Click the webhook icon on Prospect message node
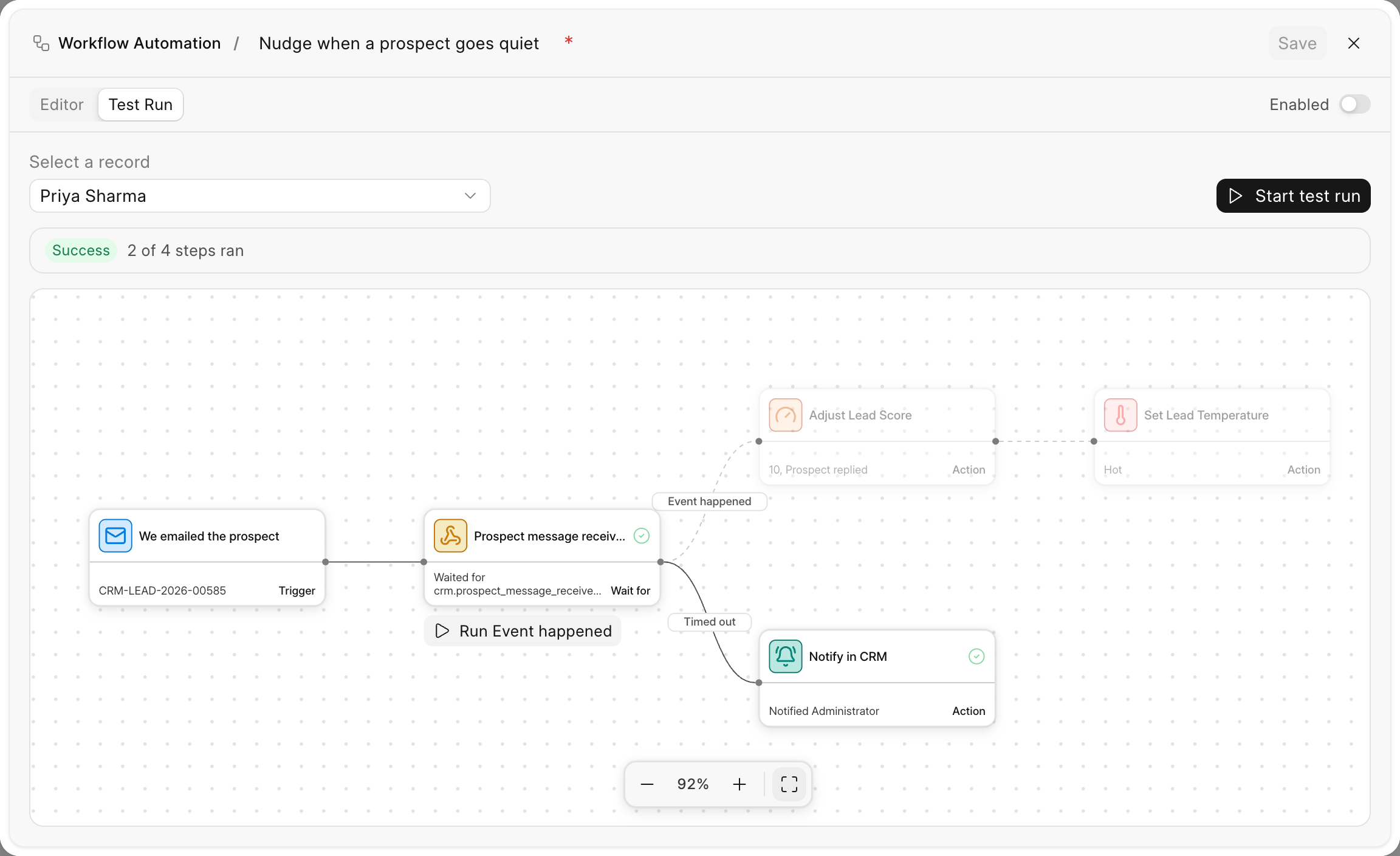 pos(450,536)
